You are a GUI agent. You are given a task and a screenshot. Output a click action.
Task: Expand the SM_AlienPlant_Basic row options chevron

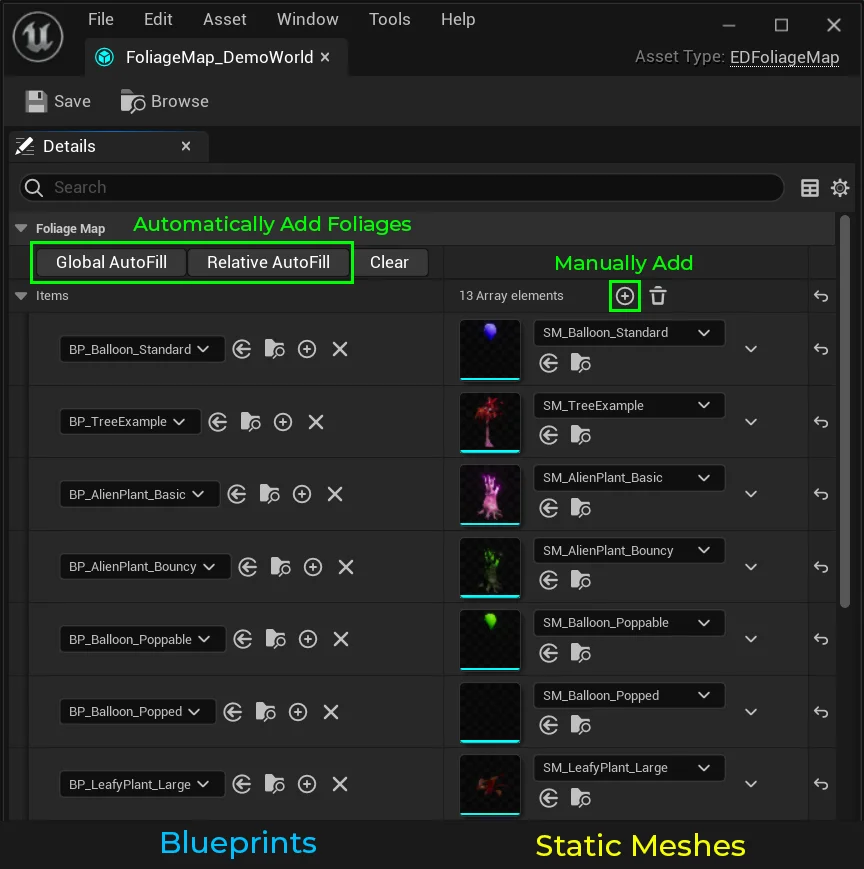(x=751, y=494)
